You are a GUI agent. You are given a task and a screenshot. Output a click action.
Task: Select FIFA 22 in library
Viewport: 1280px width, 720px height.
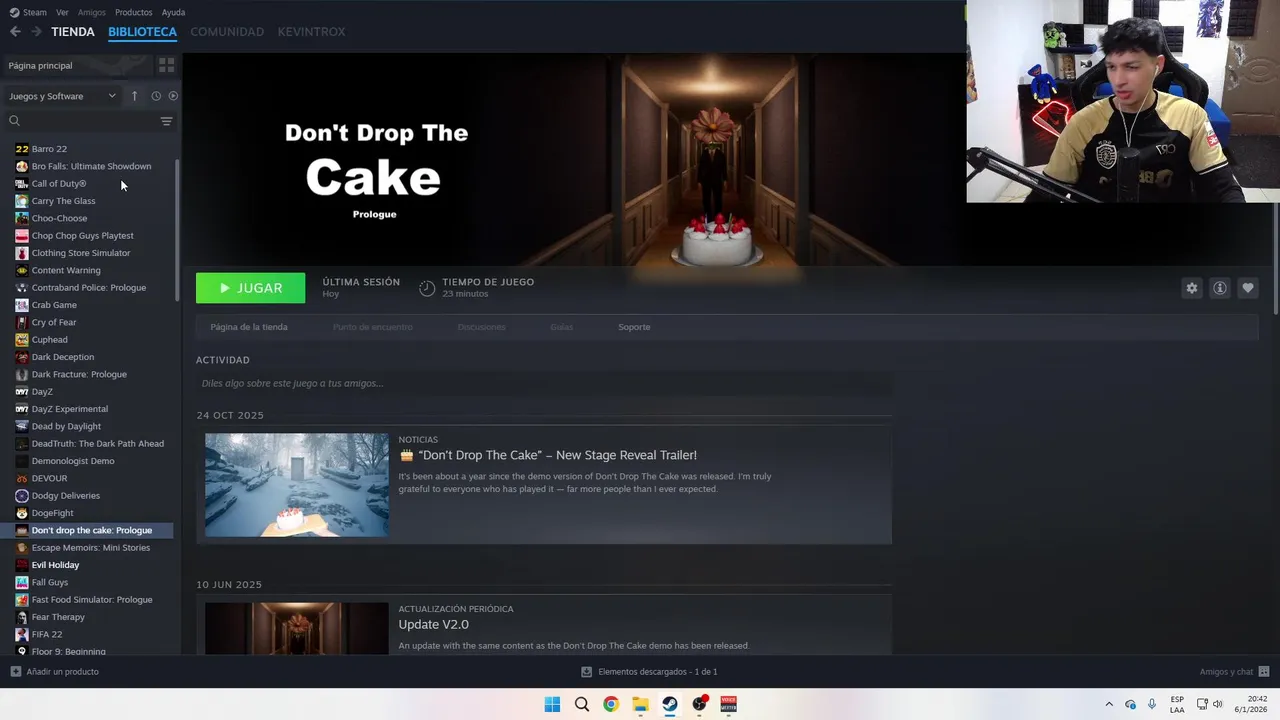pyautogui.click(x=46, y=634)
